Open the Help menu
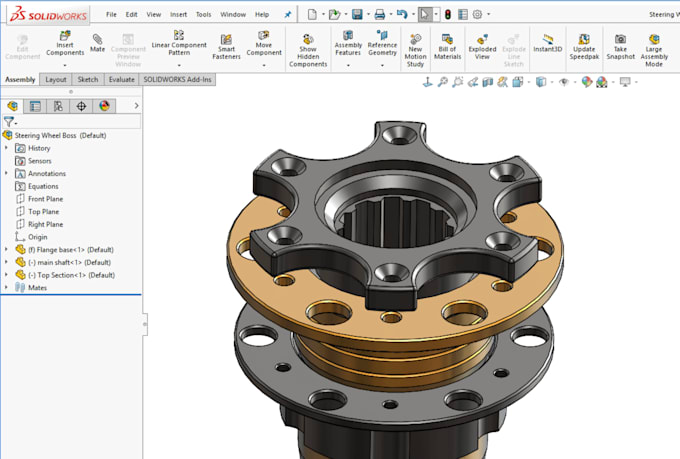The height and width of the screenshot is (459, 680). (262, 14)
